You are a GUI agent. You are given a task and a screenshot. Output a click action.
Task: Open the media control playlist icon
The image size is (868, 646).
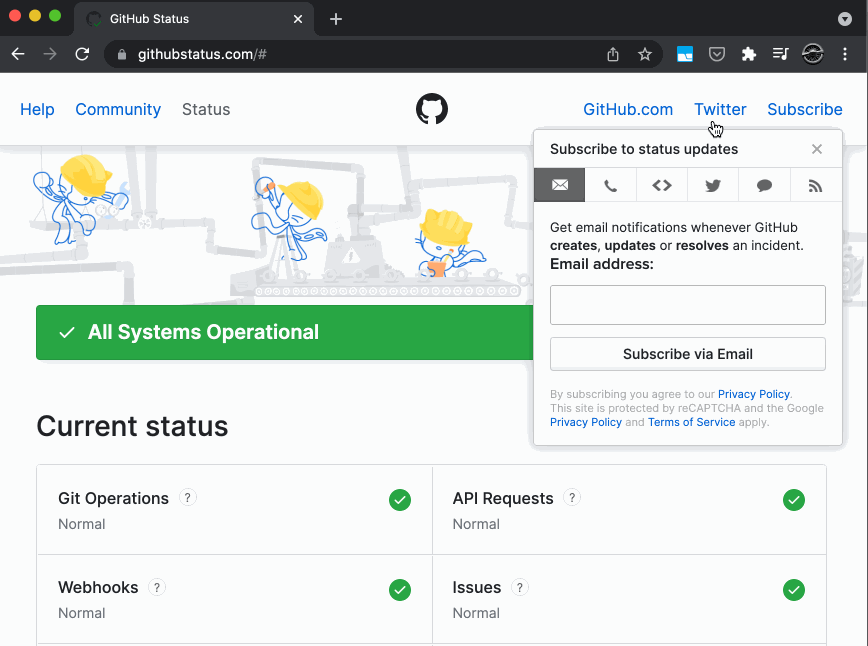pyautogui.click(x=781, y=54)
